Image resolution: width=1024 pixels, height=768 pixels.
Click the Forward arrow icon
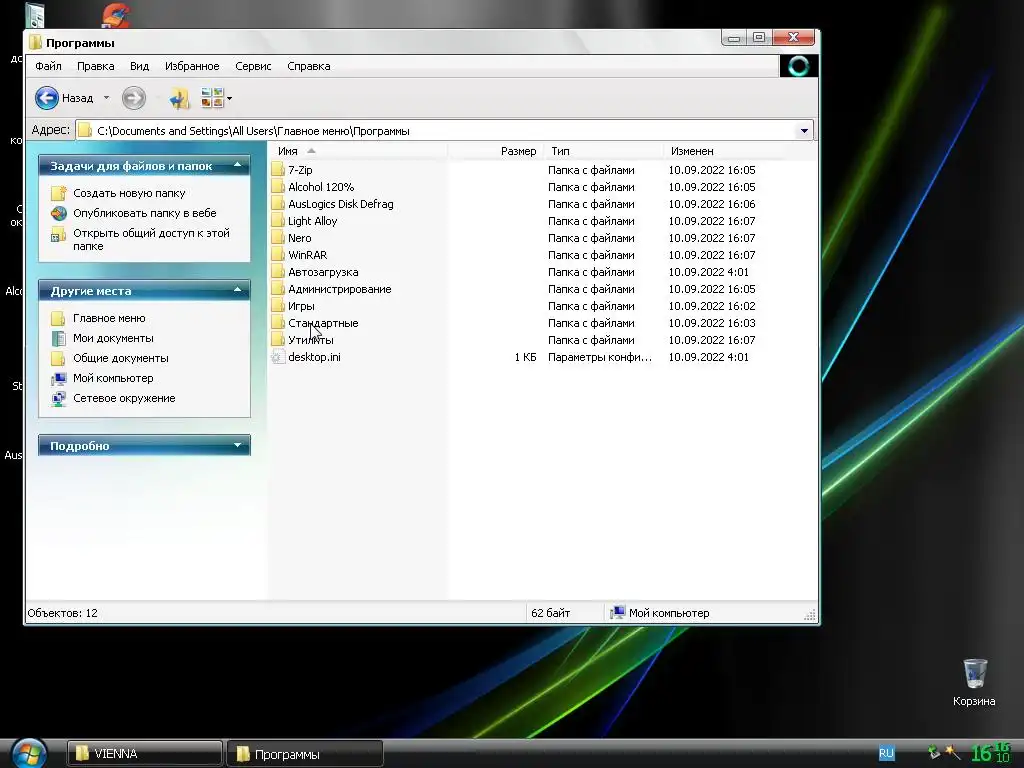coord(134,99)
